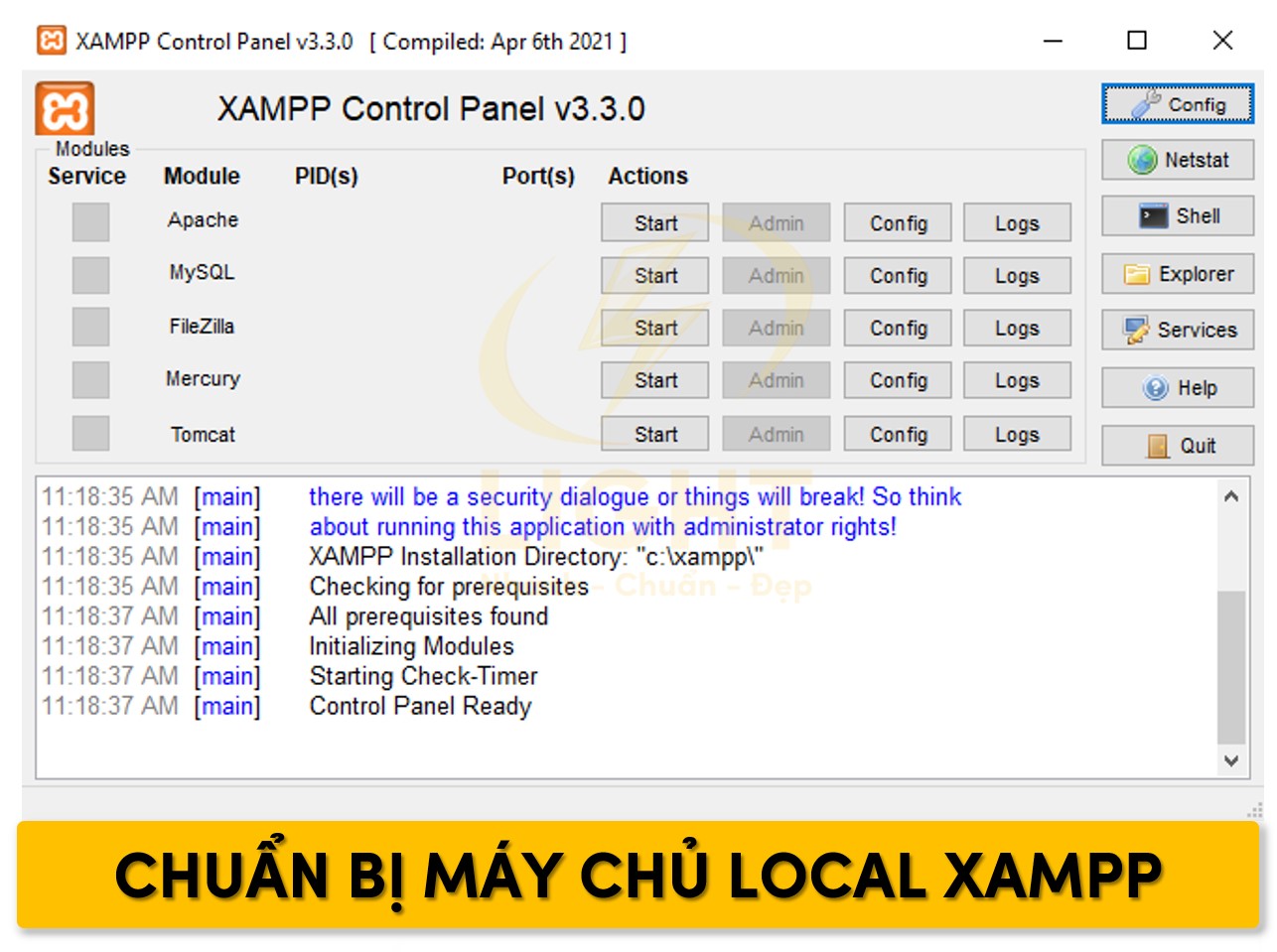Quit XAMPP with the door icon button
The width and height of the screenshot is (1277, 952).
pos(1177,446)
